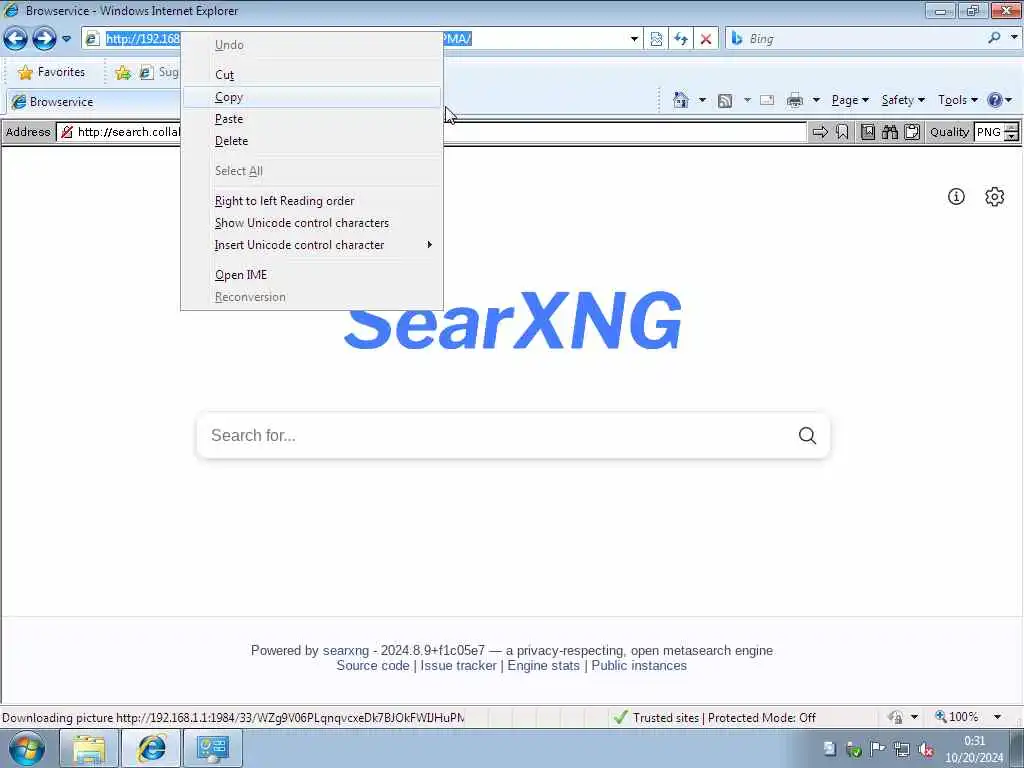Screen dimensions: 1024x768
Task: Click the 100% zoom level button
Action: 957,717
